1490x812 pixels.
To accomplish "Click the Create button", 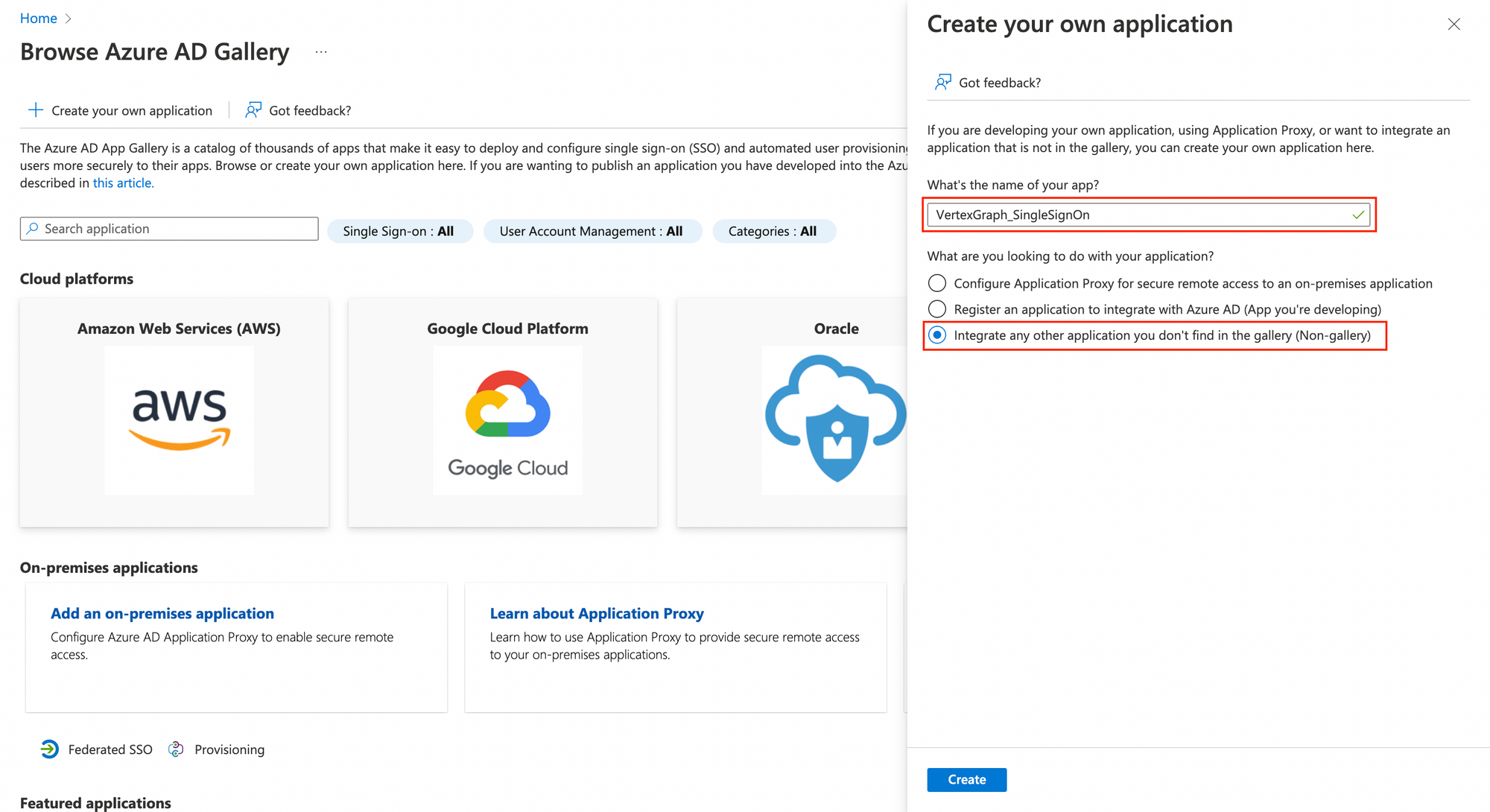I will 967,779.
